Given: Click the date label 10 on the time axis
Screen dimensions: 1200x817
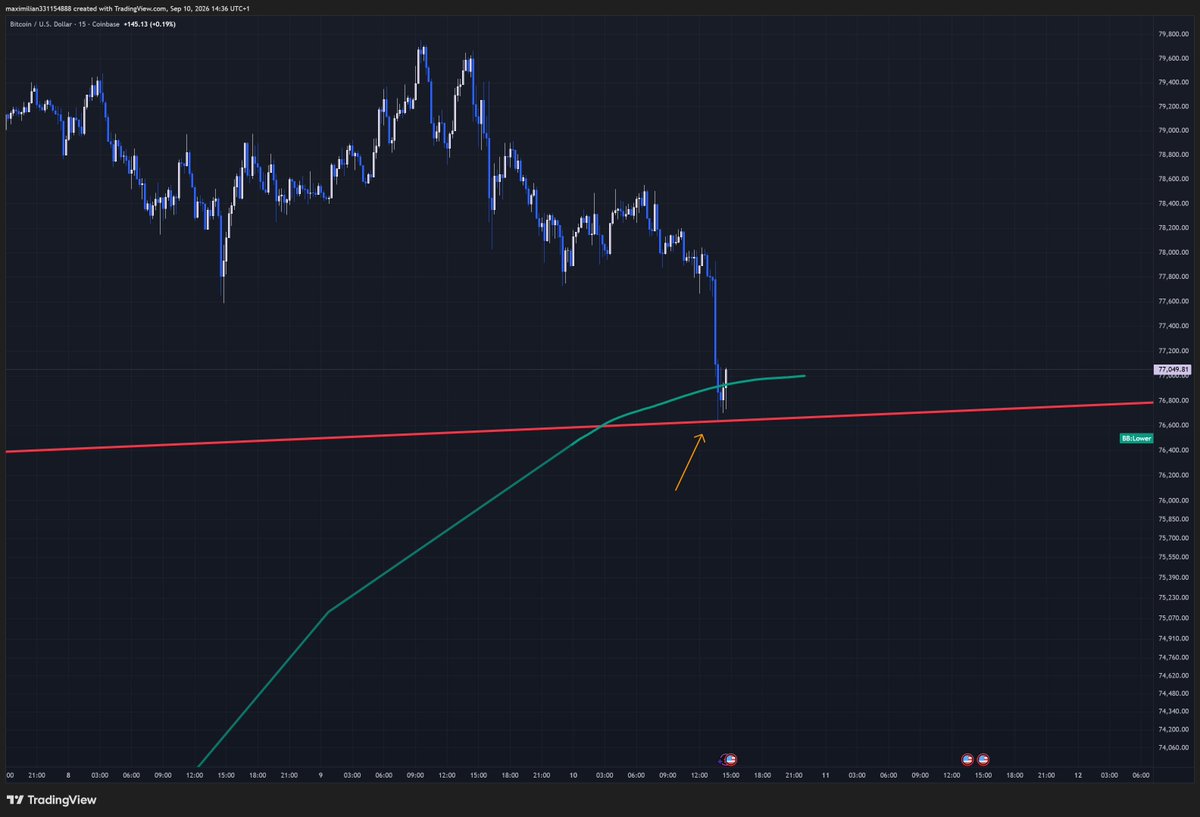Looking at the screenshot, I should point(574,775).
